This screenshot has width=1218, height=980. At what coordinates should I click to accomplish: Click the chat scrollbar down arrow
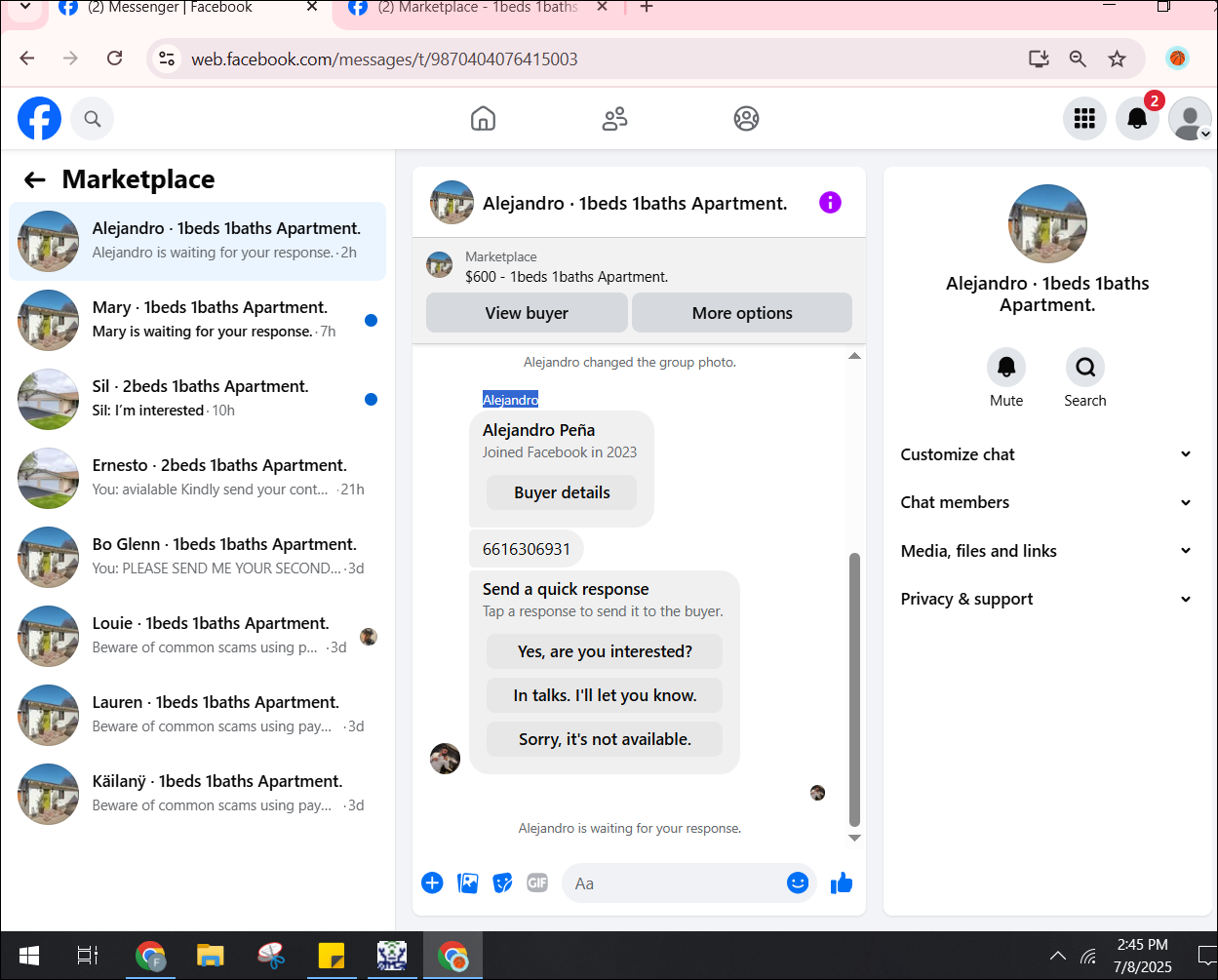[854, 838]
